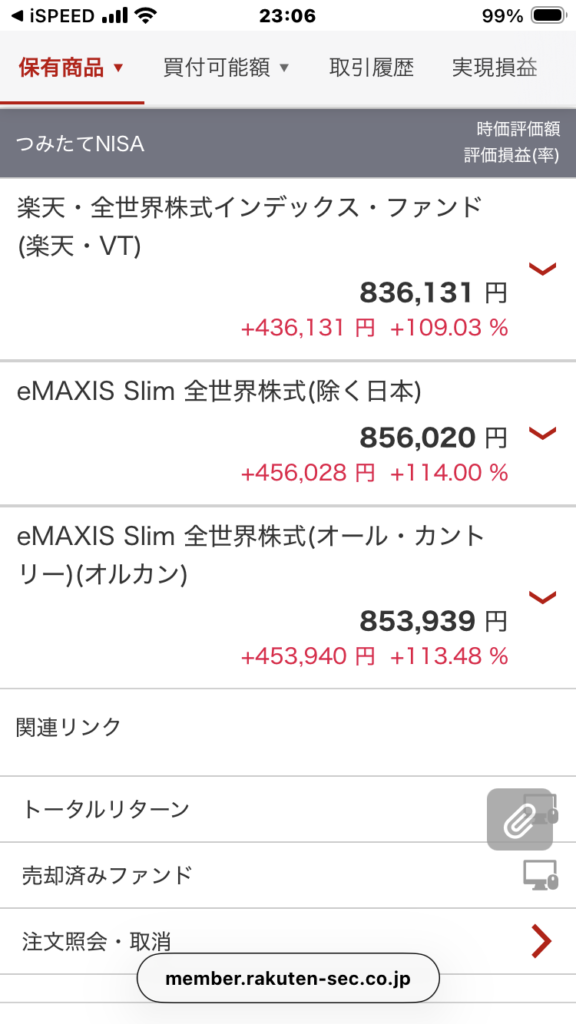
Task: Open the 買付可能額 dropdown tab
Action: point(225,67)
